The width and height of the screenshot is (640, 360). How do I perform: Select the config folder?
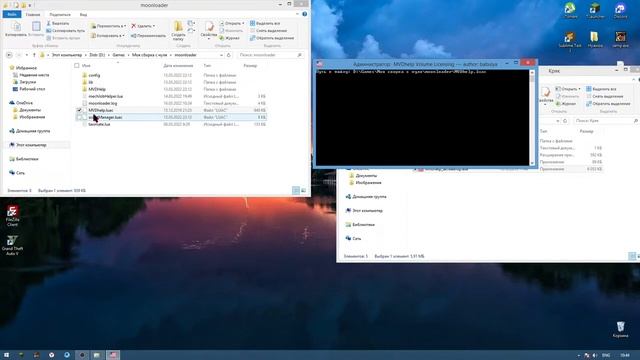coord(94,75)
